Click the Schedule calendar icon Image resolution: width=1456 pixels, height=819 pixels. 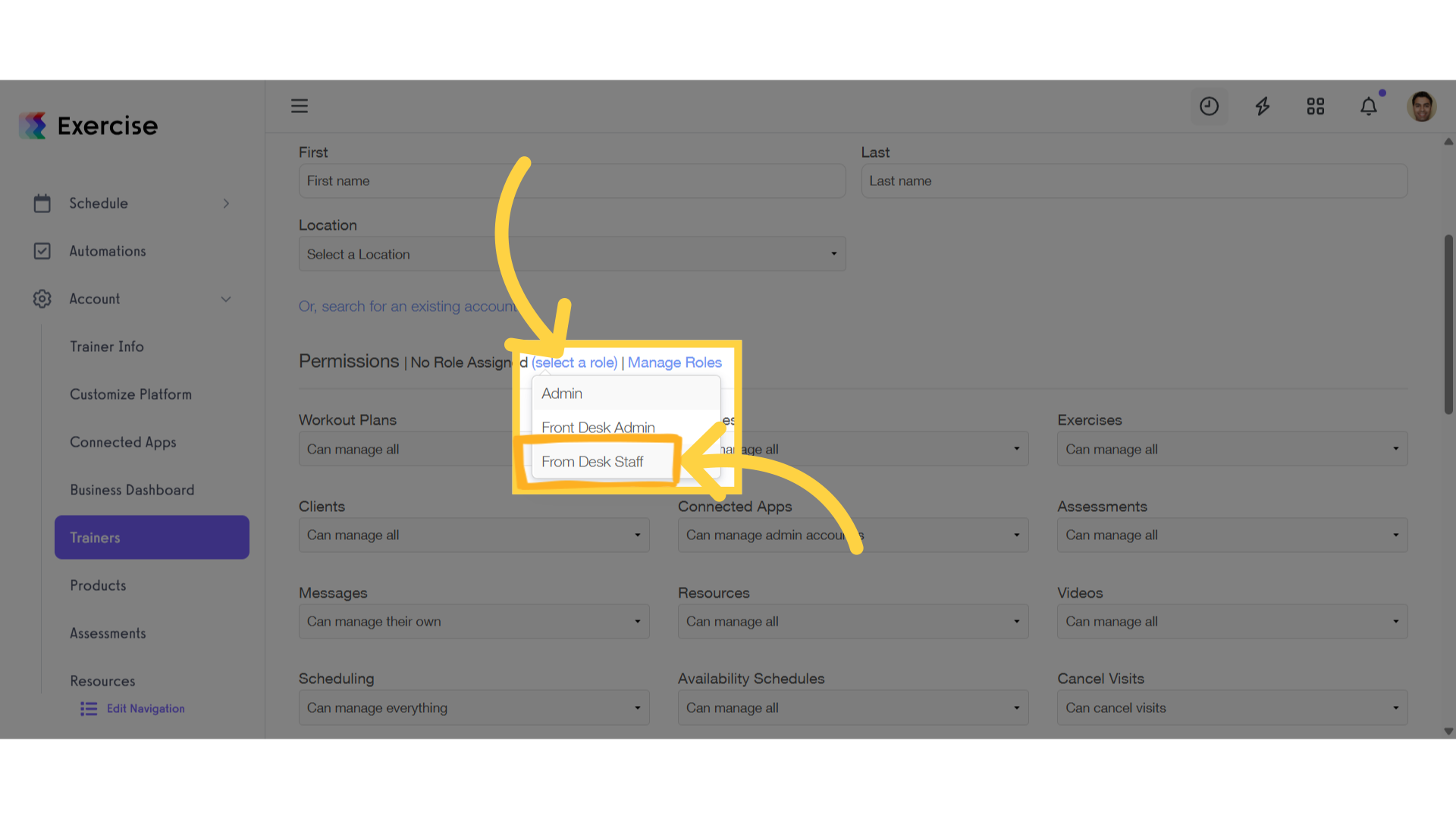(42, 203)
